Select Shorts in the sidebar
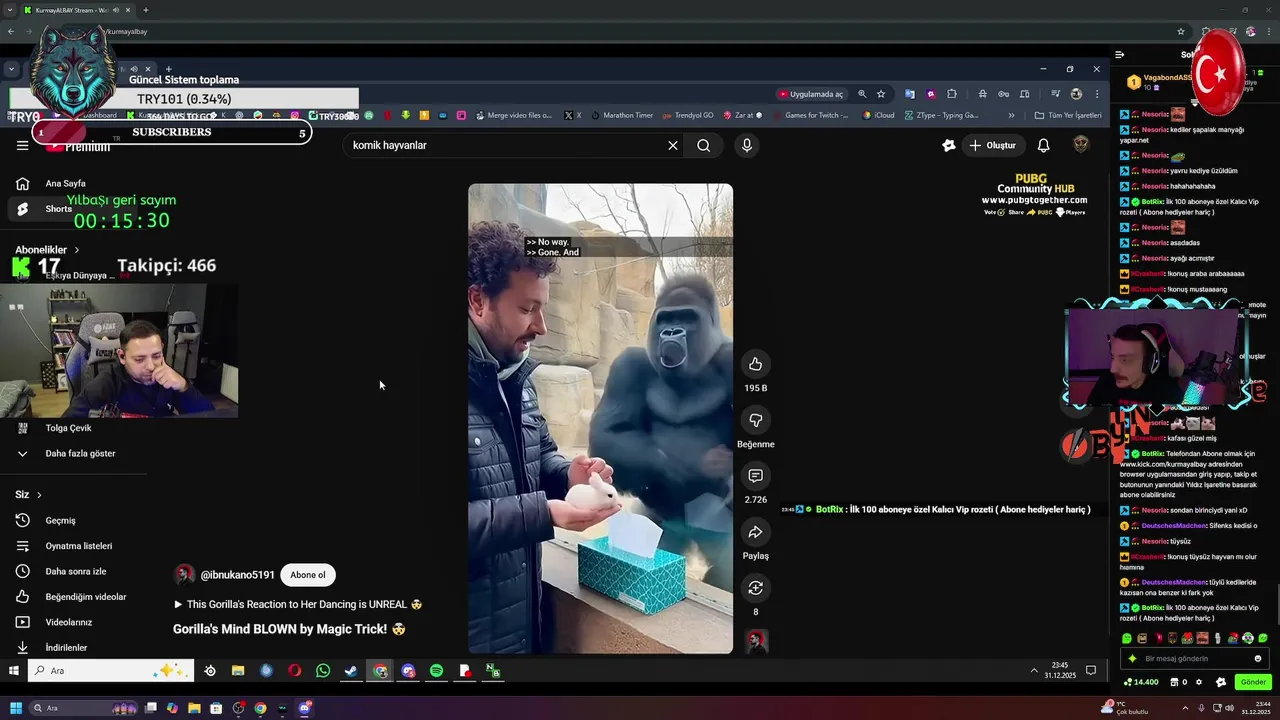The width and height of the screenshot is (1280, 720). point(58,209)
